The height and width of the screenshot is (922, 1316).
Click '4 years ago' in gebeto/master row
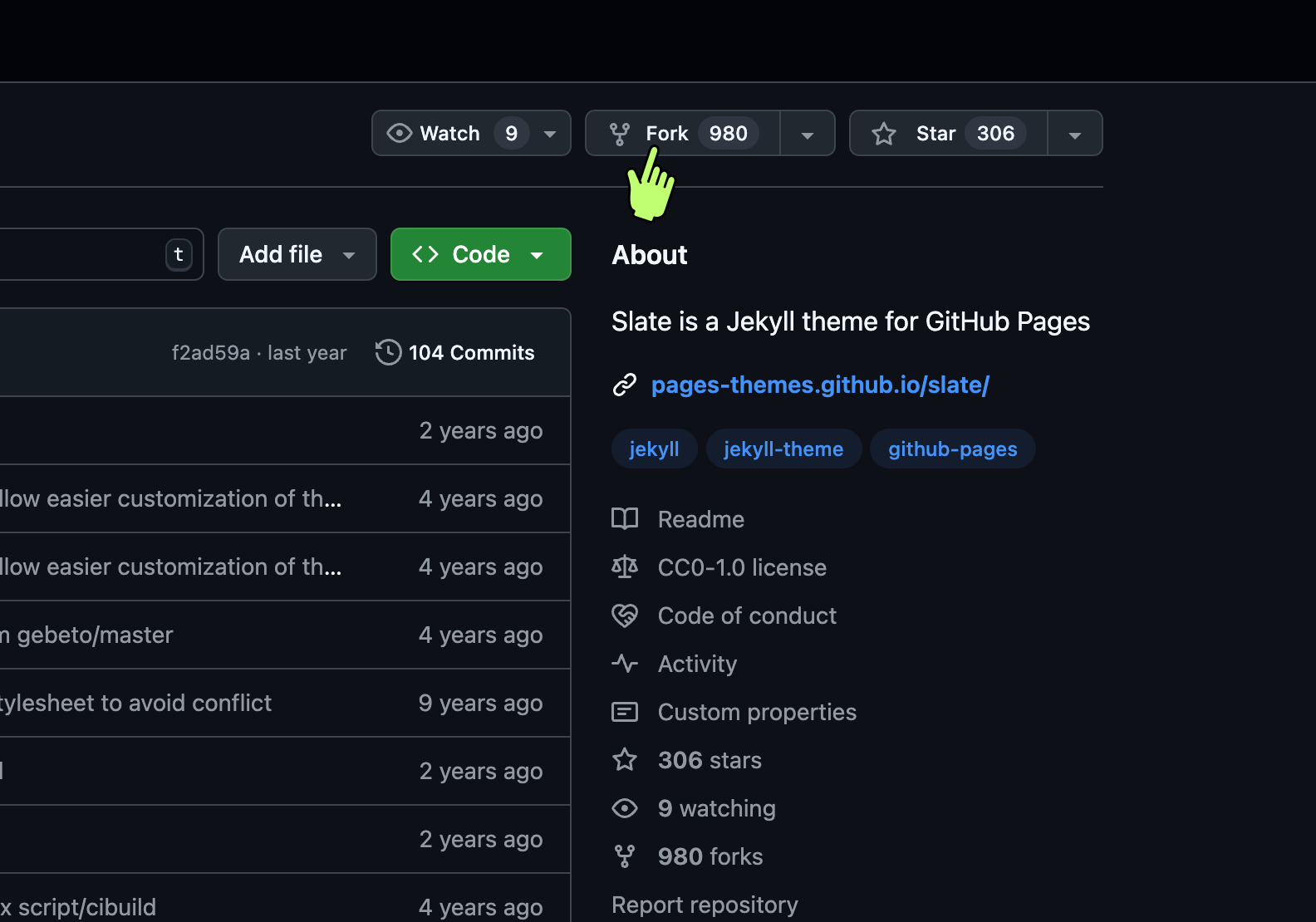[x=480, y=635]
